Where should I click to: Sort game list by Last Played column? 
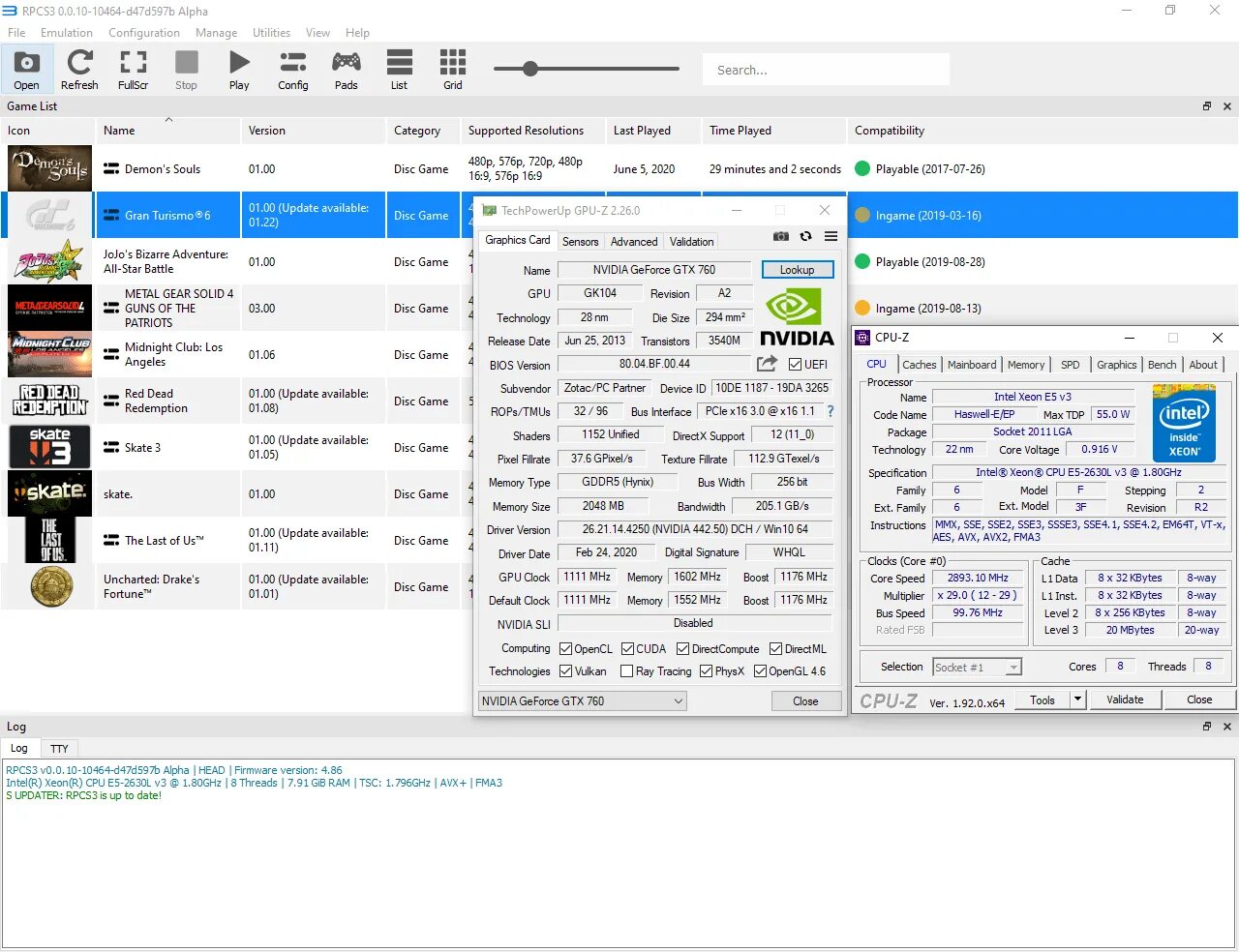(653, 131)
